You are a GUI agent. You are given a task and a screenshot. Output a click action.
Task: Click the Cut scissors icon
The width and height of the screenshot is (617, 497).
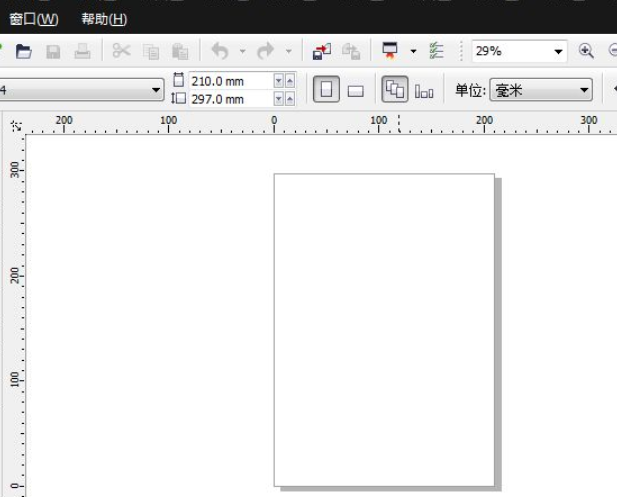click(121, 51)
